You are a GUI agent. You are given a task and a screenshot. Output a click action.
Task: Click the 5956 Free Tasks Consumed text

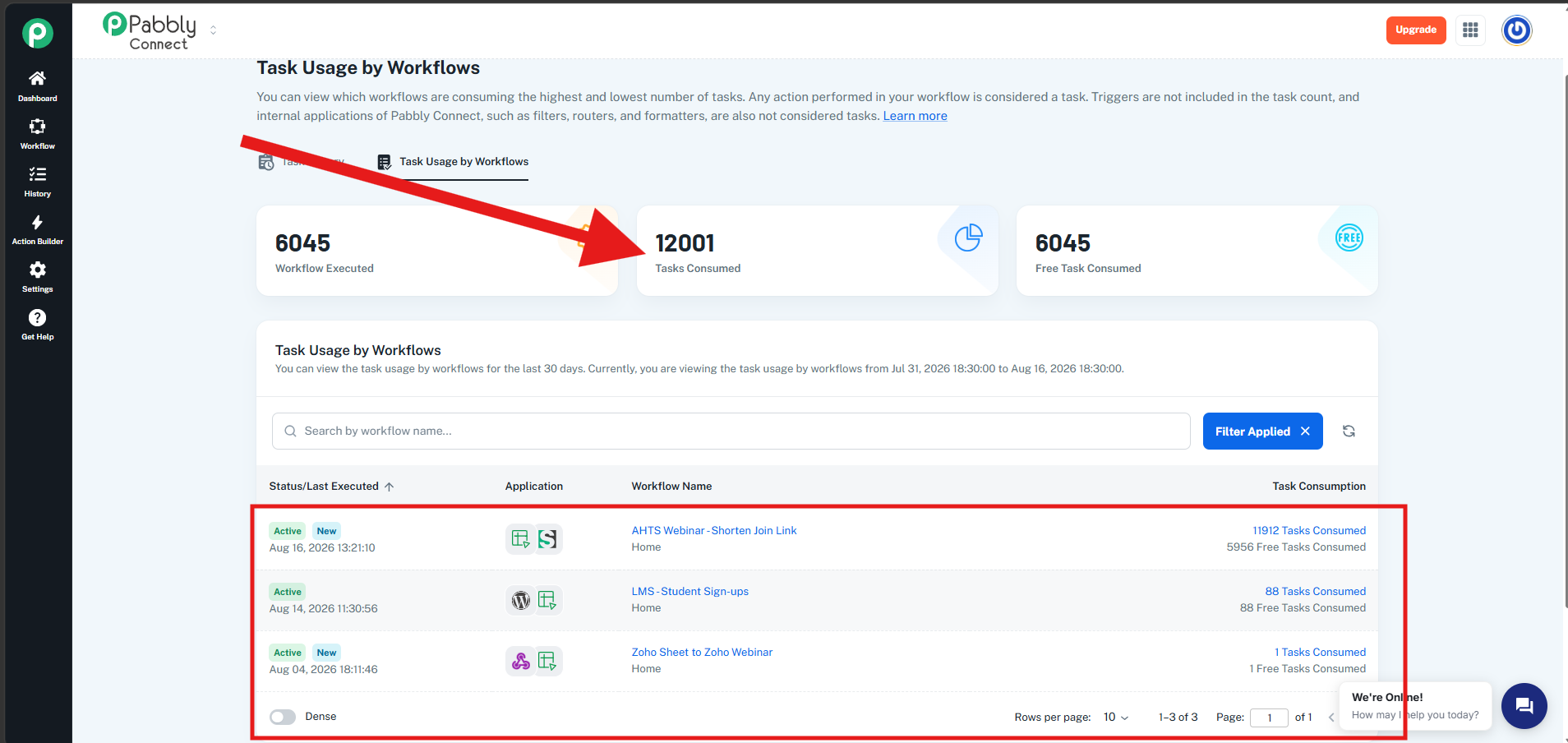point(1296,547)
